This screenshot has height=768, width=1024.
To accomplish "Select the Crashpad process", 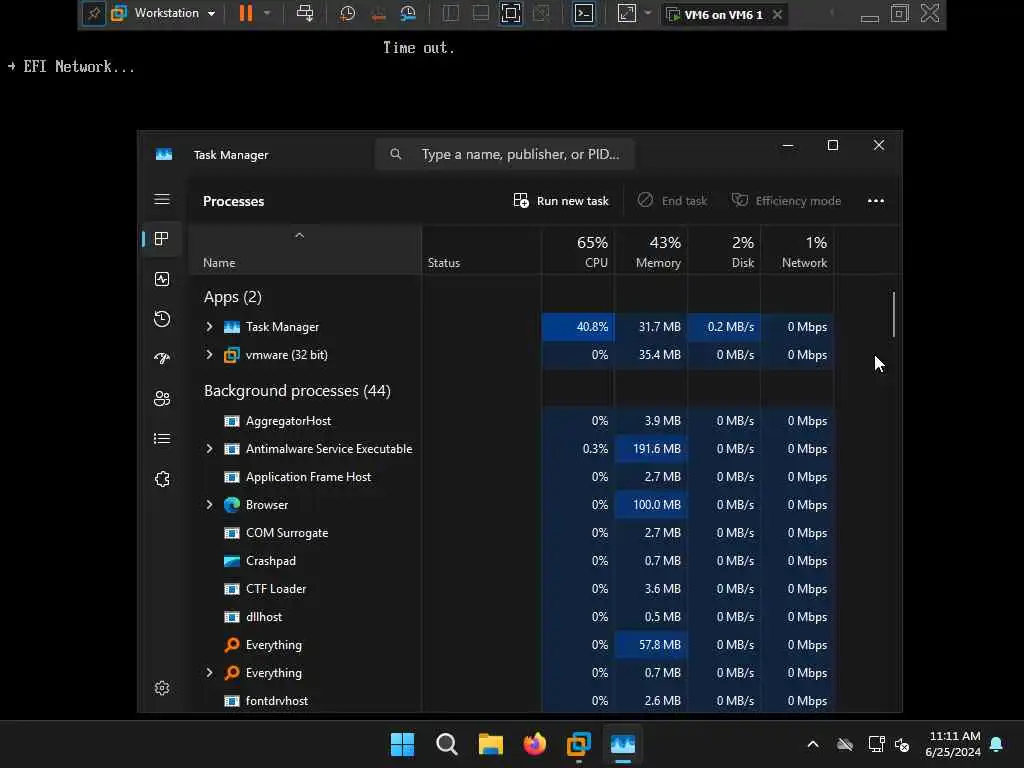I will (x=511, y=561).
